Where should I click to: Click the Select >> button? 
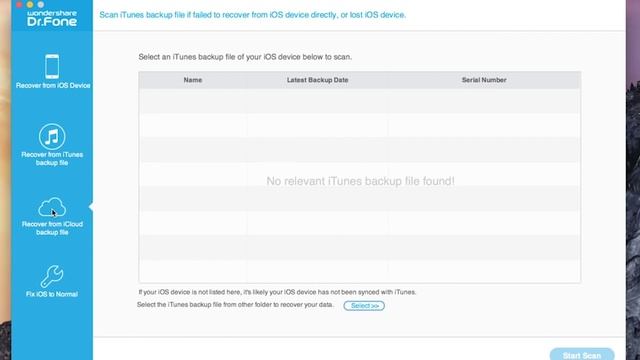(364, 306)
